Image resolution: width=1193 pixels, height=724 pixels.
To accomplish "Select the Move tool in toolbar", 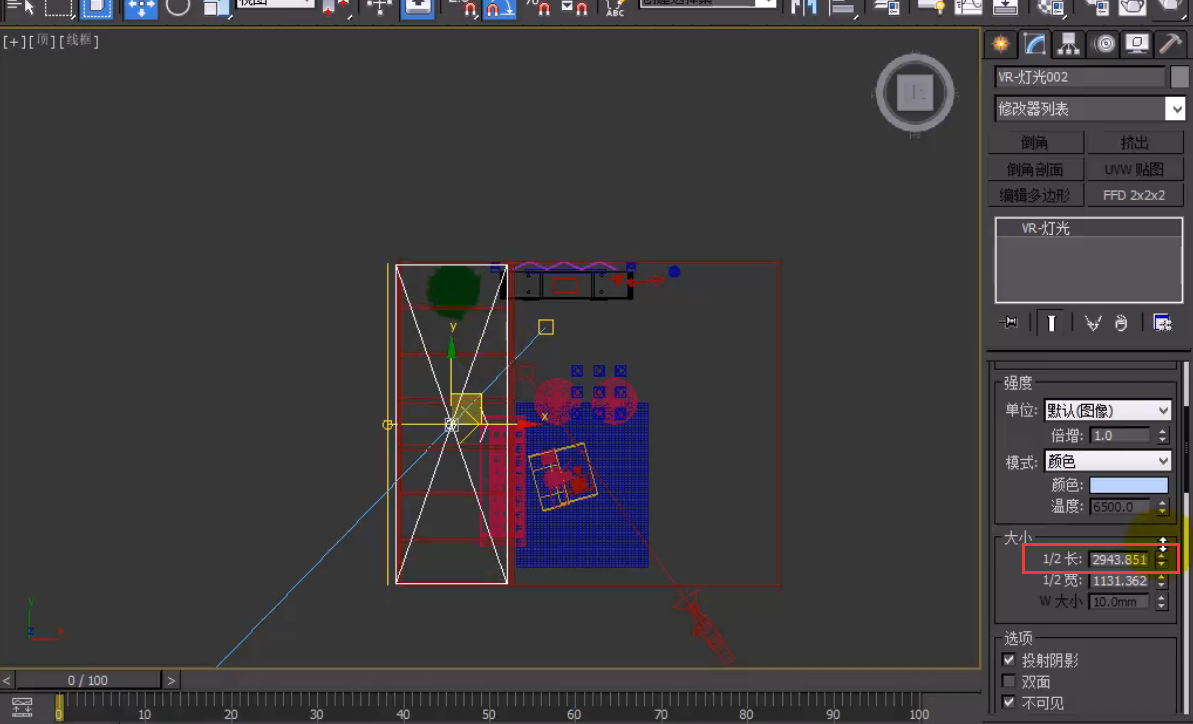I will click(141, 7).
